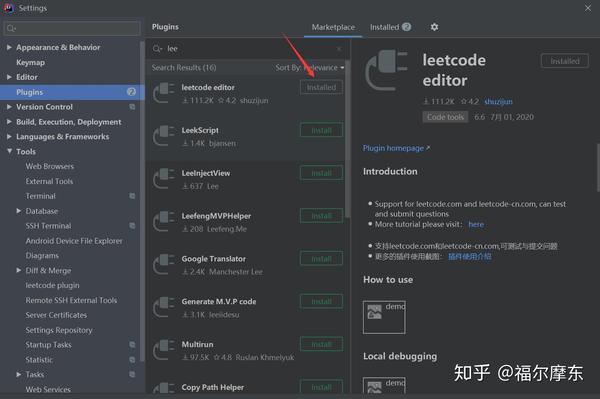Clear the plugin search field with the x icon
Screen dimensions: 600x399
click(x=339, y=49)
